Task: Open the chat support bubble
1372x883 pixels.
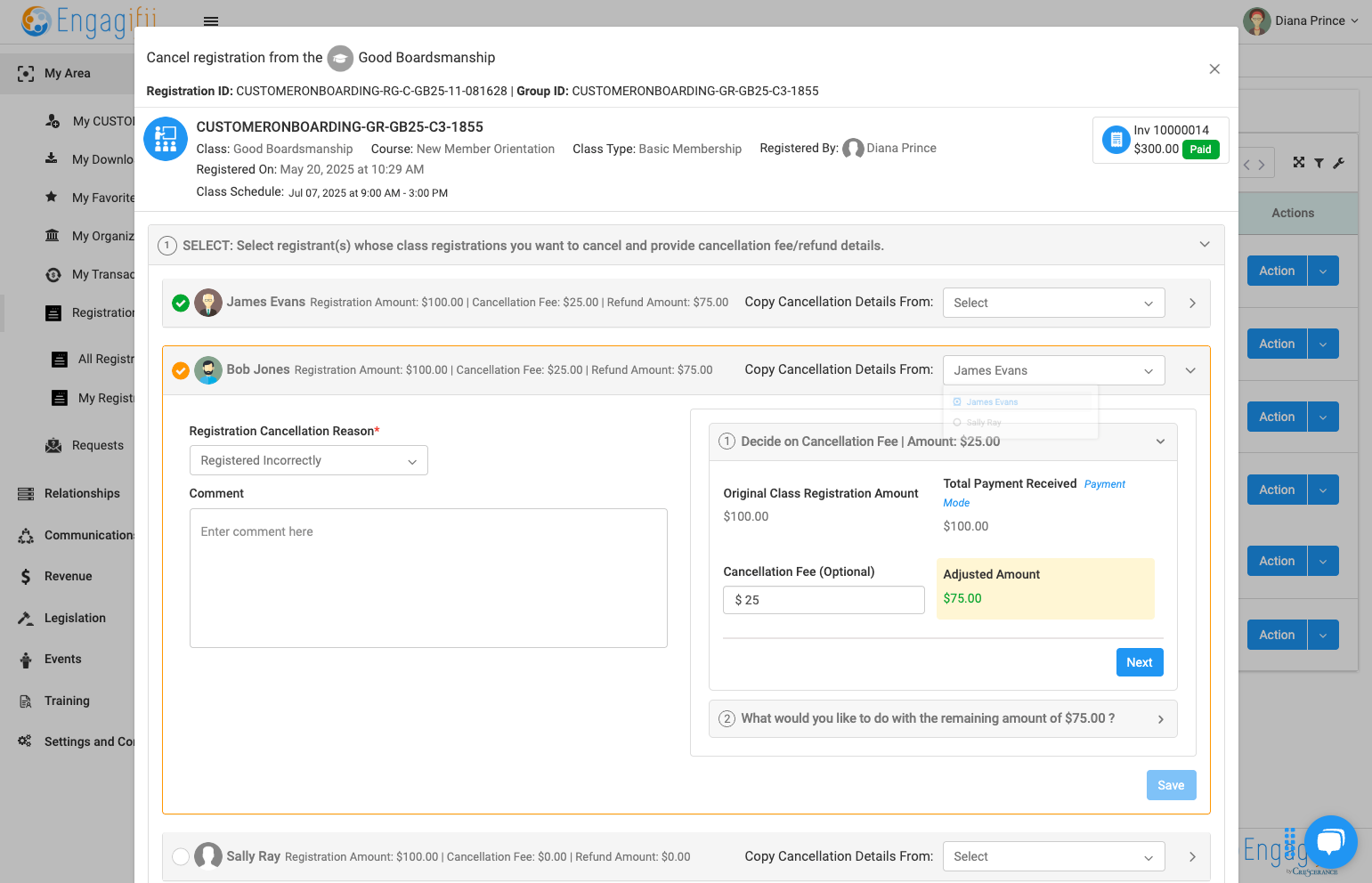Action: coord(1330,842)
